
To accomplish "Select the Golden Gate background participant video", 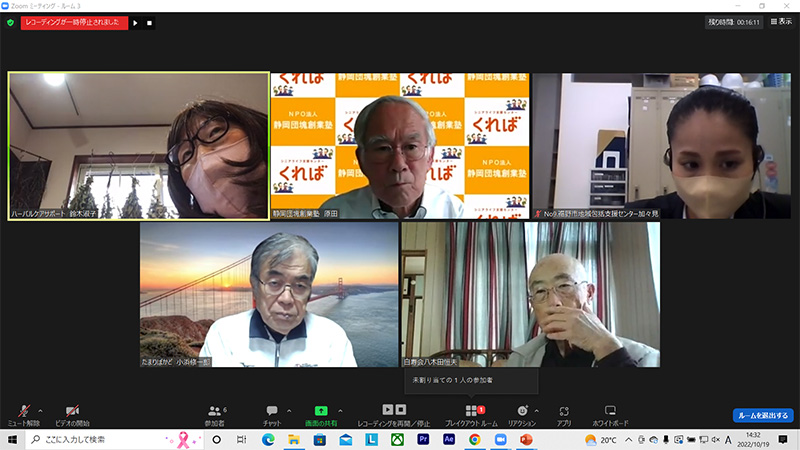I will click(269, 294).
